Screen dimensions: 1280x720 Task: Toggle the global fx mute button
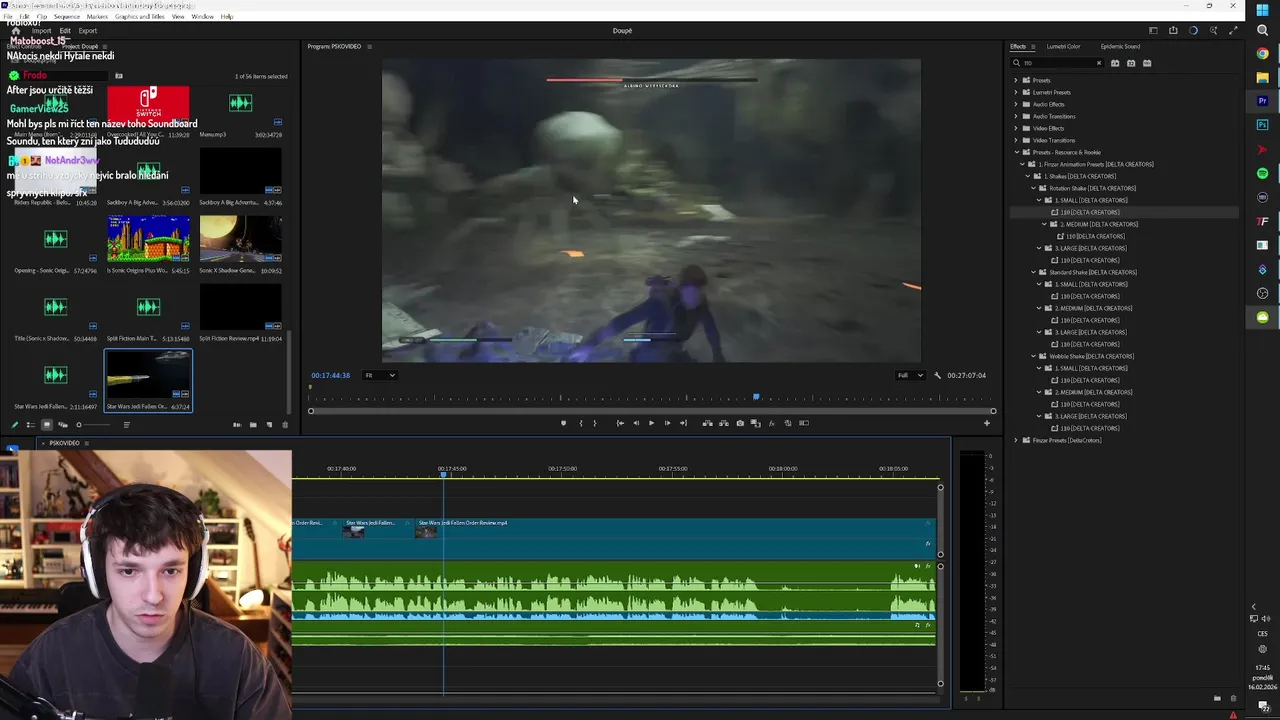coord(771,423)
